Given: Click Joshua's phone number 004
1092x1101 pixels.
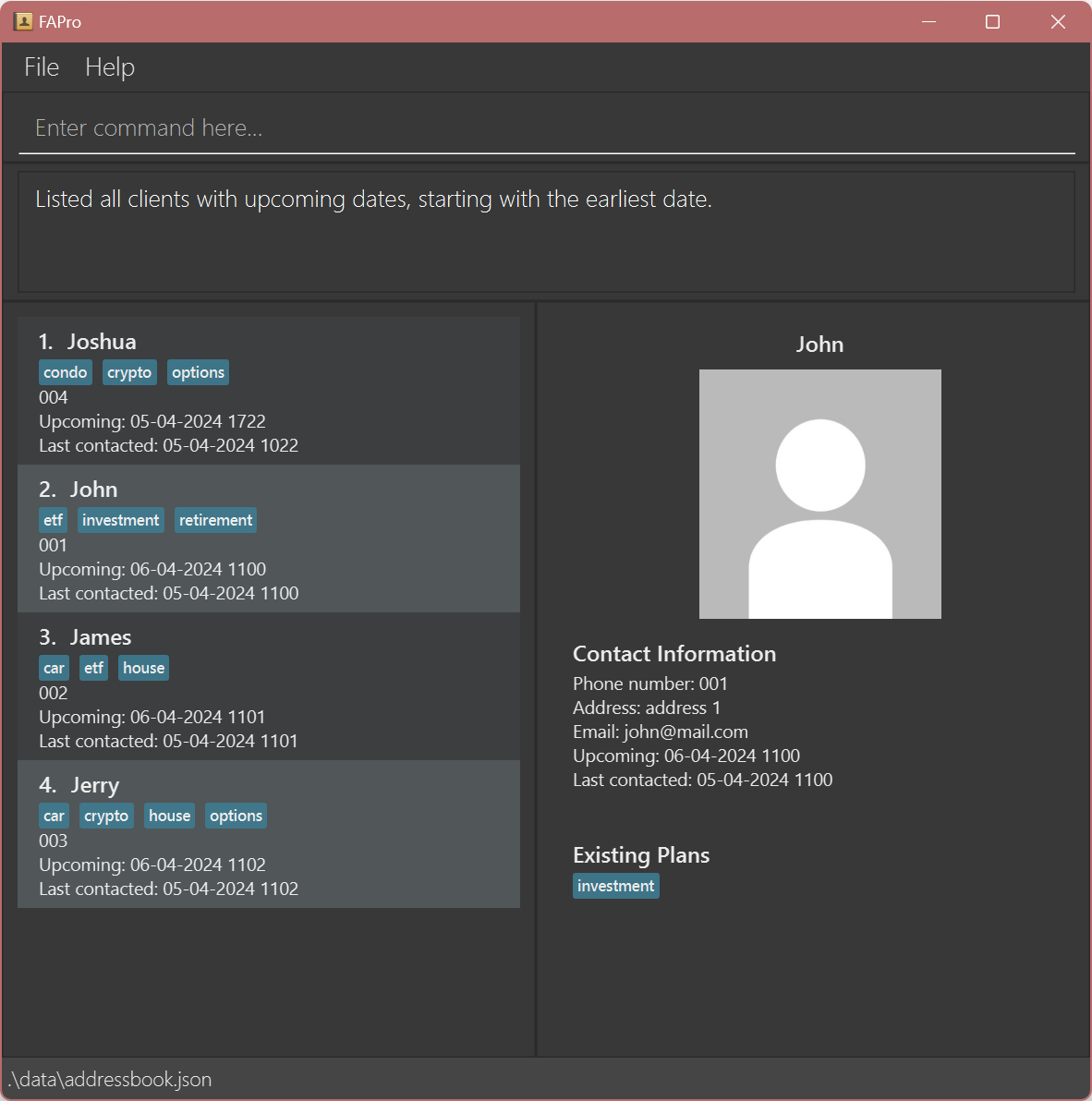Looking at the screenshot, I should point(54,397).
